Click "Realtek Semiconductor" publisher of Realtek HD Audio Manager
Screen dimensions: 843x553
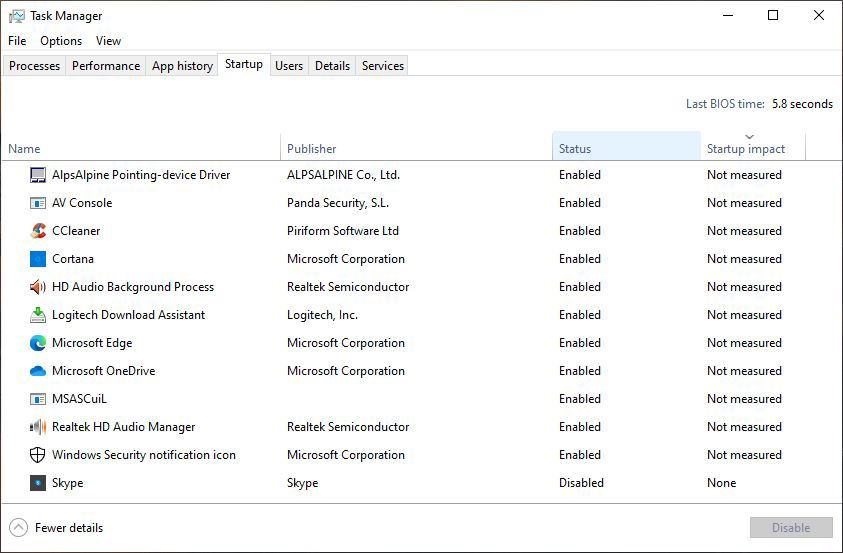348,427
